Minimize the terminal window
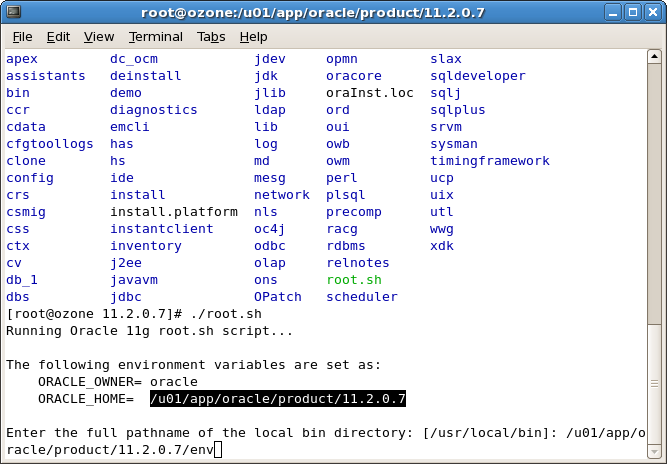This screenshot has height=464, width=667. [613, 12]
